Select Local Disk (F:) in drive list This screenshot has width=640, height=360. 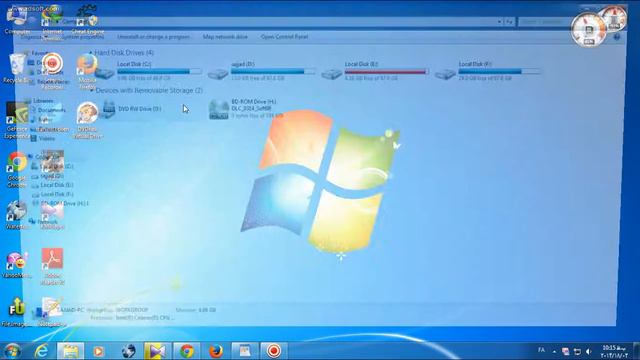coord(488,71)
